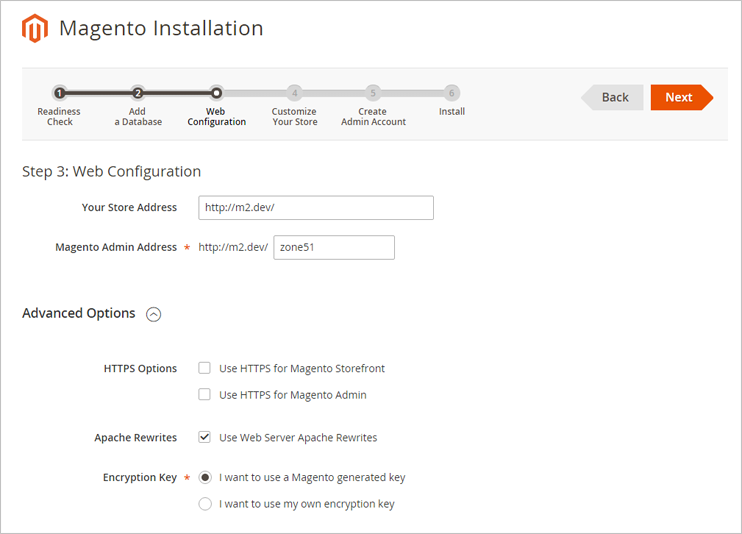Click the Encryption Key label

click(x=140, y=477)
